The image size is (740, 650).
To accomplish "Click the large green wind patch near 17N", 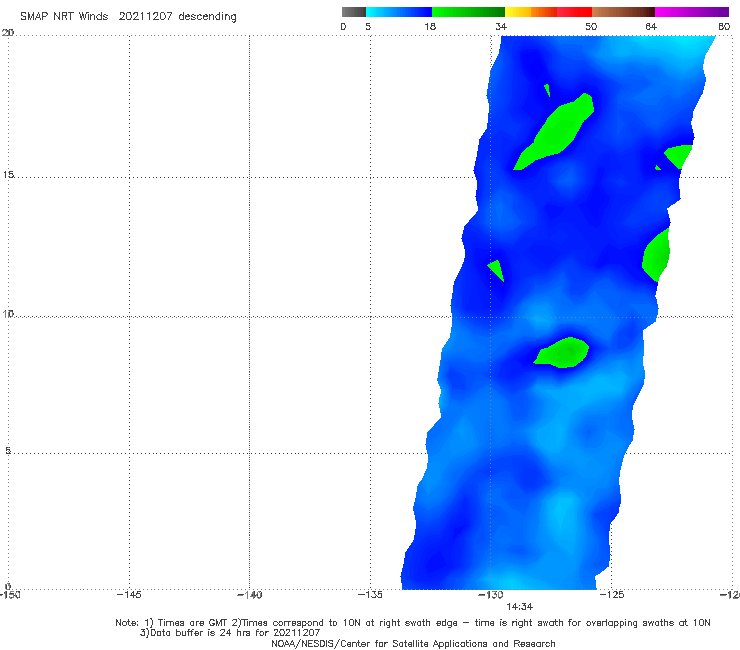I will point(556,130).
